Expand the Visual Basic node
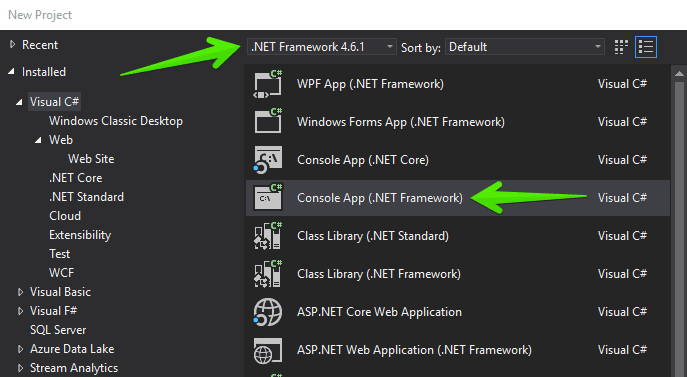 20,292
